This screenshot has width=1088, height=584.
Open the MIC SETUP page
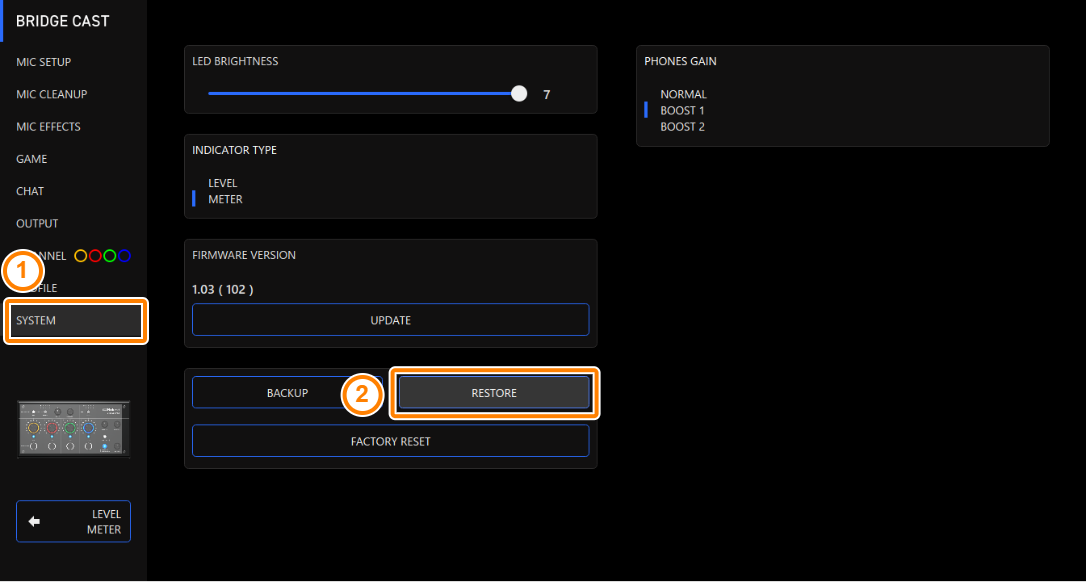coord(44,61)
